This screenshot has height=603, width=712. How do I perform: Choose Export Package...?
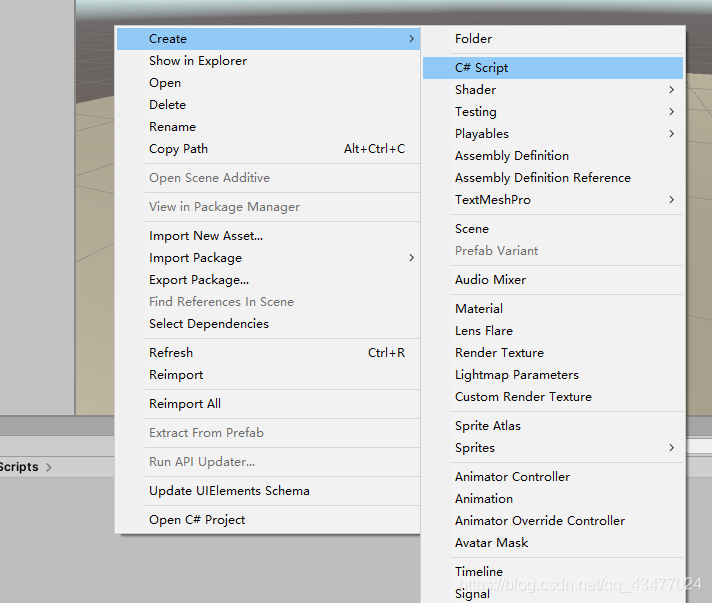point(268,280)
